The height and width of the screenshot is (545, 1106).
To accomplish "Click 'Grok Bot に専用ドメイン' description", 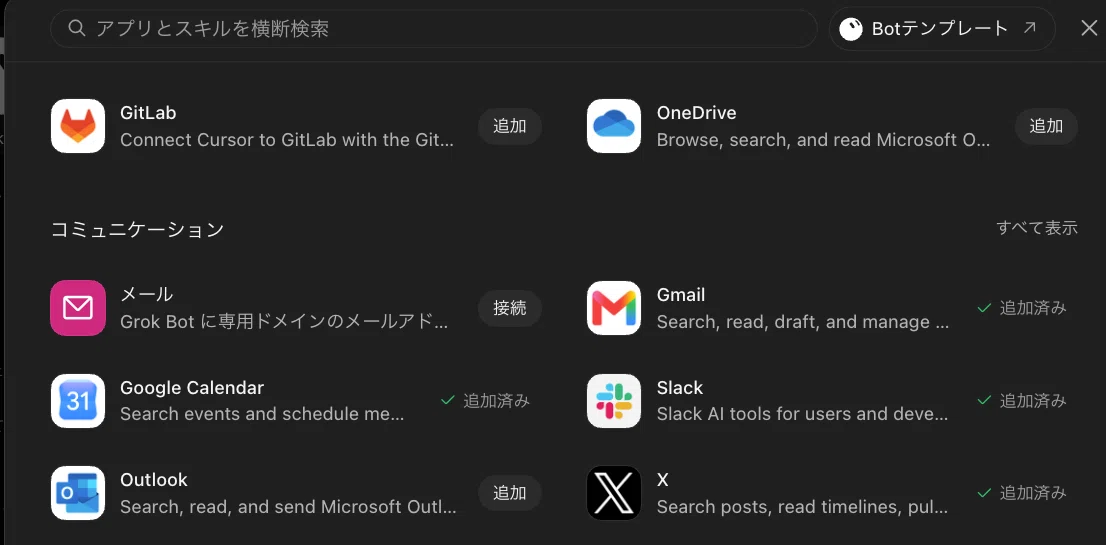I will [x=284, y=322].
